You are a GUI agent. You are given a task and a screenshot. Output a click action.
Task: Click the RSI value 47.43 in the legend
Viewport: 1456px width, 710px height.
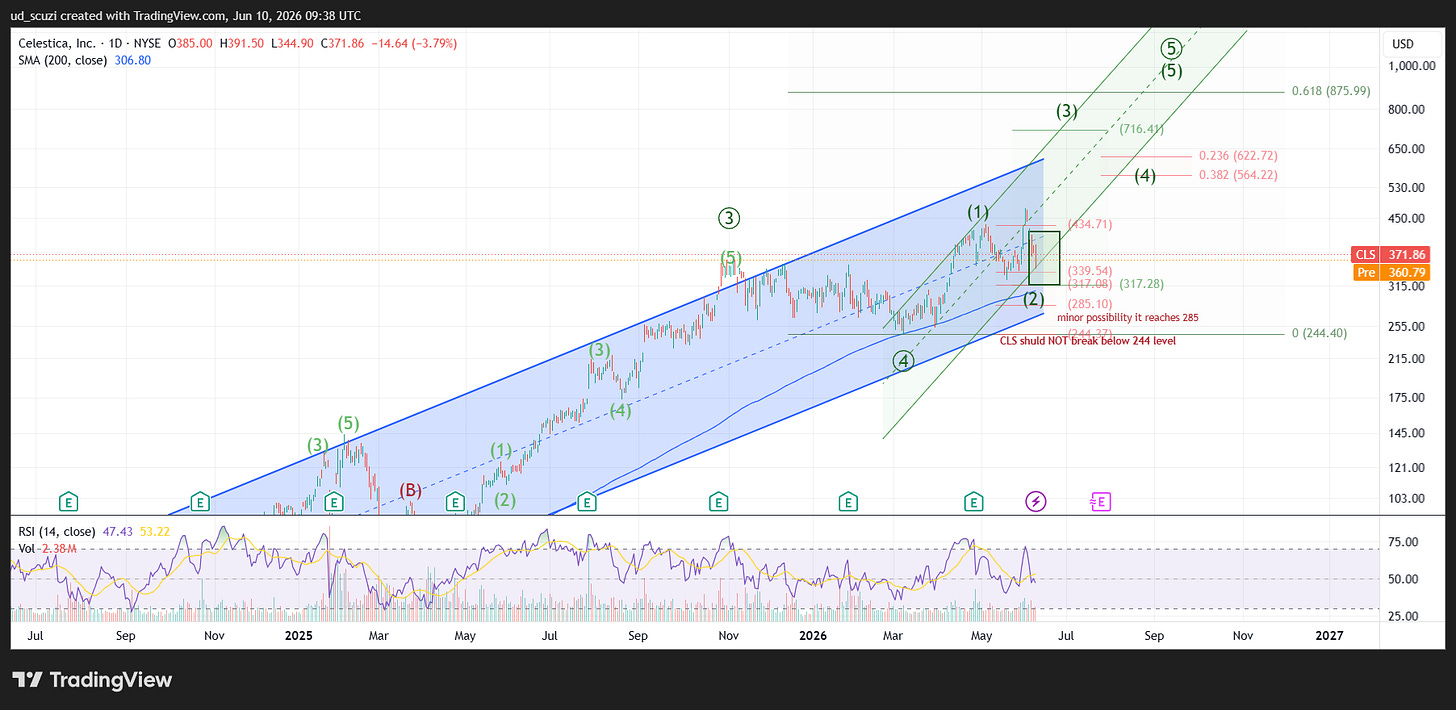point(119,531)
